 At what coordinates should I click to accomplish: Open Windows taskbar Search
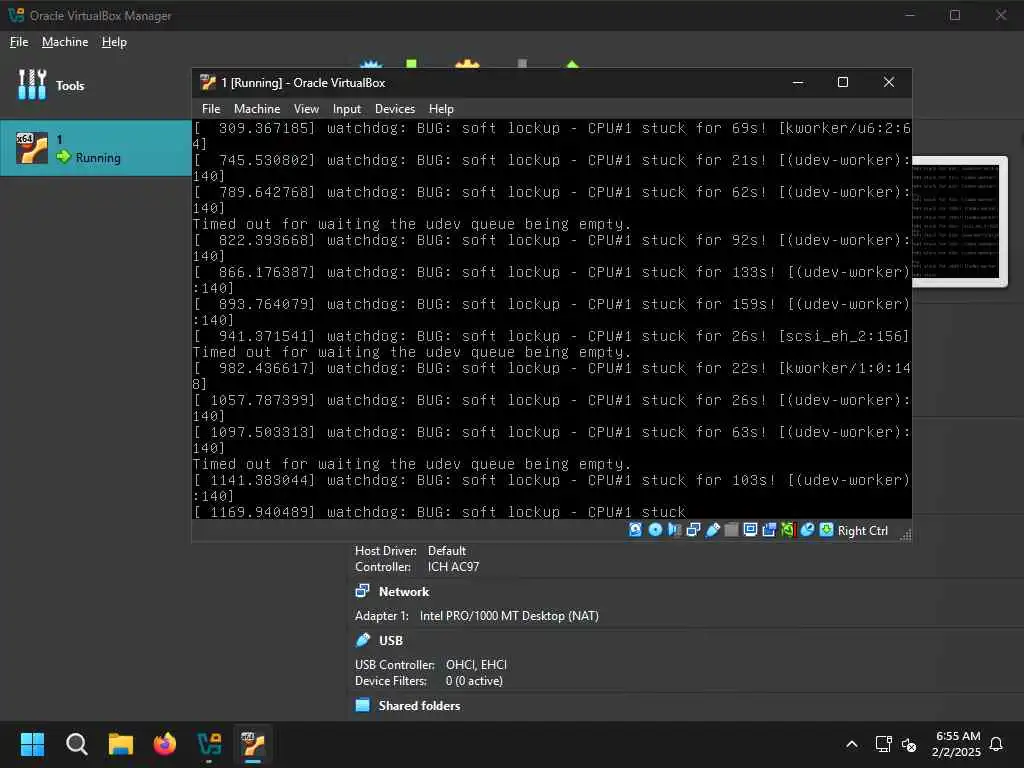tap(76, 744)
